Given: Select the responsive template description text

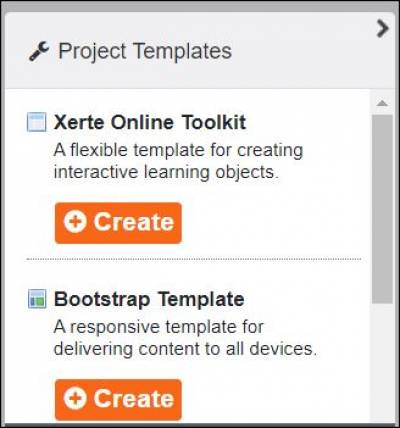Looking at the screenshot, I should click(185, 338).
